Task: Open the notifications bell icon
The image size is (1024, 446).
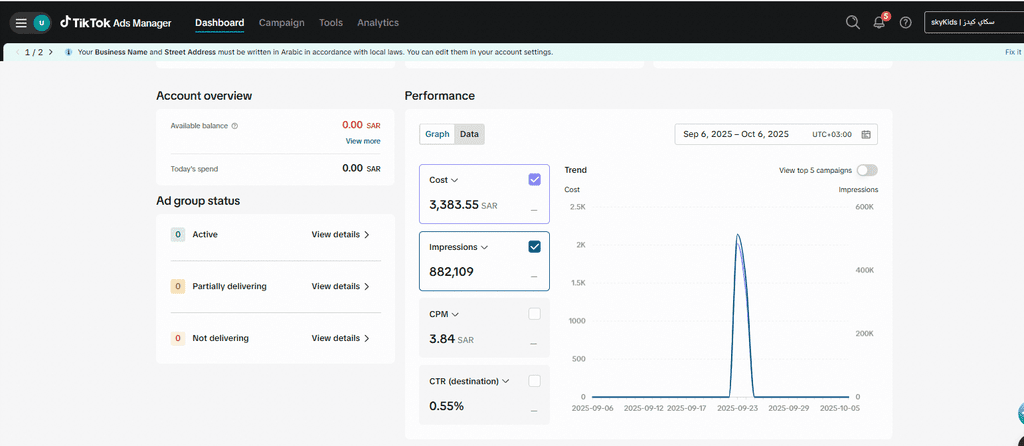Action: tap(879, 22)
